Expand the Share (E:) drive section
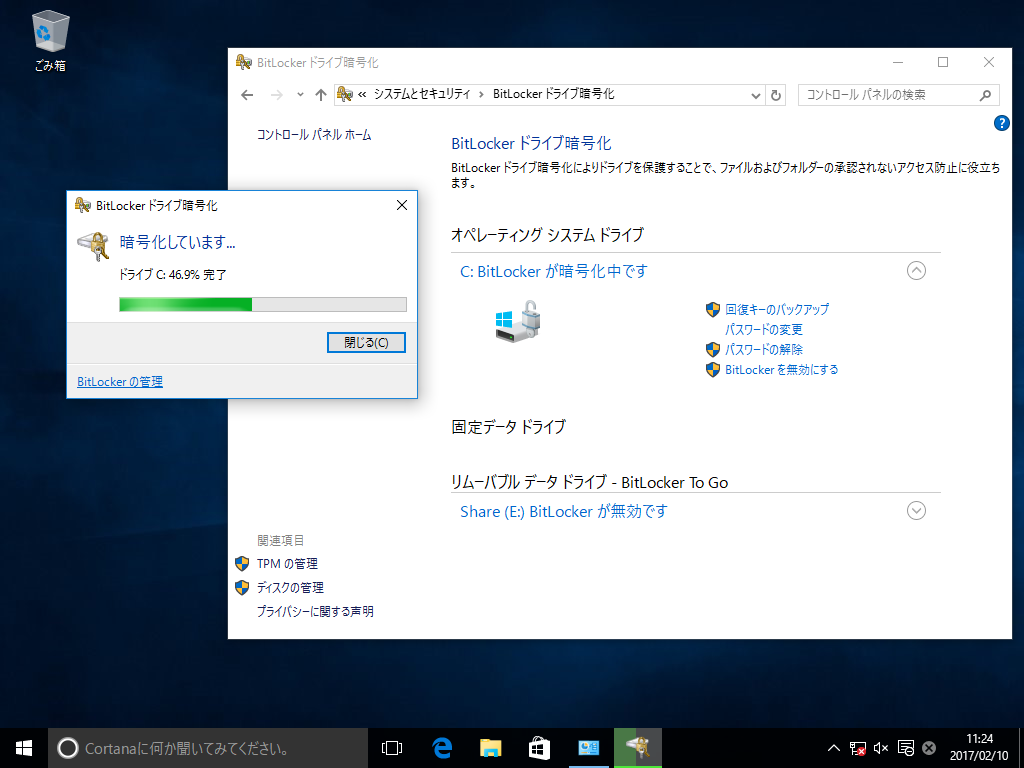The height and width of the screenshot is (768, 1024). (x=916, y=511)
